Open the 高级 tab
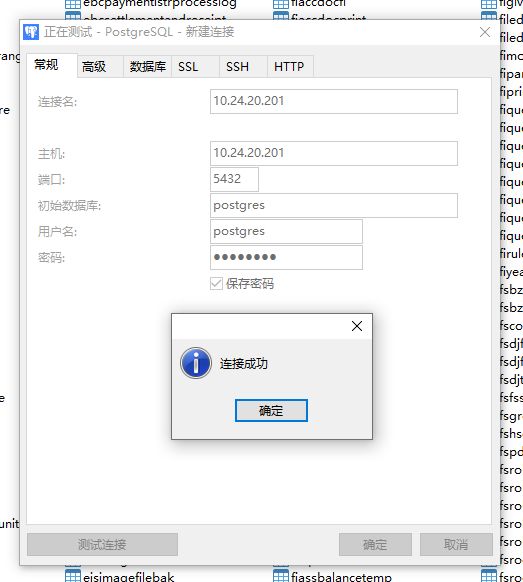523x582 pixels. click(100, 66)
